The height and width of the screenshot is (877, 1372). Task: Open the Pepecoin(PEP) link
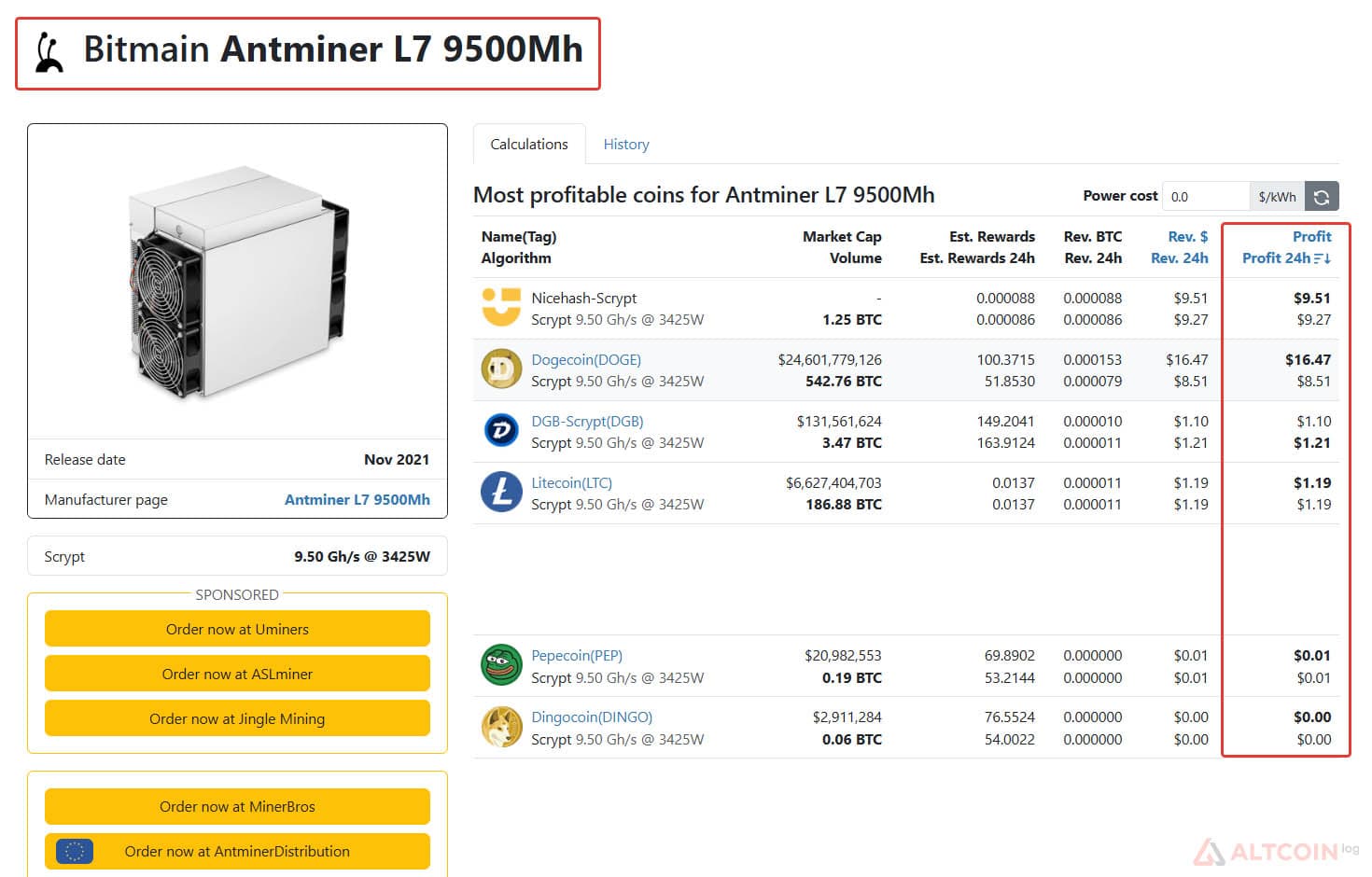[577, 655]
